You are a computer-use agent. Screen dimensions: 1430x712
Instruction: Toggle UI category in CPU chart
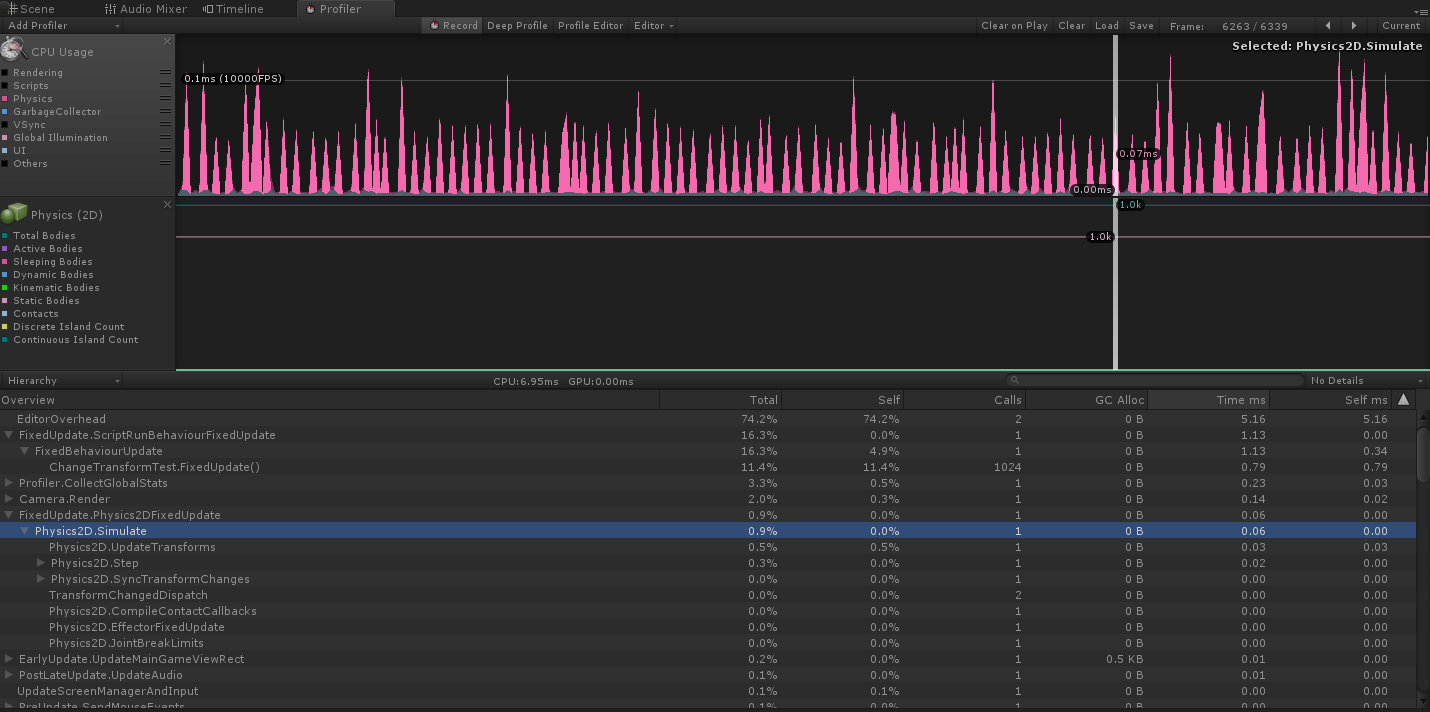tap(5, 151)
